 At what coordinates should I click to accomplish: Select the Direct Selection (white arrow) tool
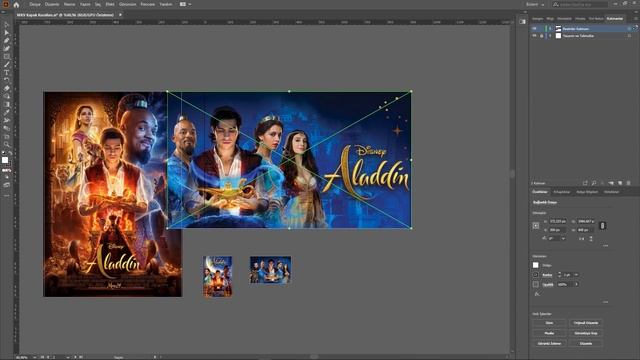[x=7, y=33]
